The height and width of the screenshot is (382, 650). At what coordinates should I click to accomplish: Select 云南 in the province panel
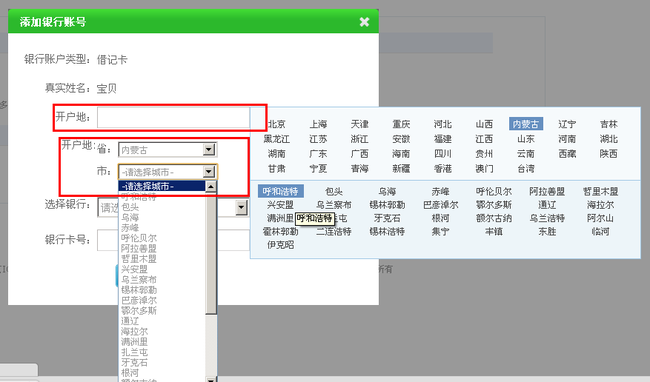(x=526, y=154)
